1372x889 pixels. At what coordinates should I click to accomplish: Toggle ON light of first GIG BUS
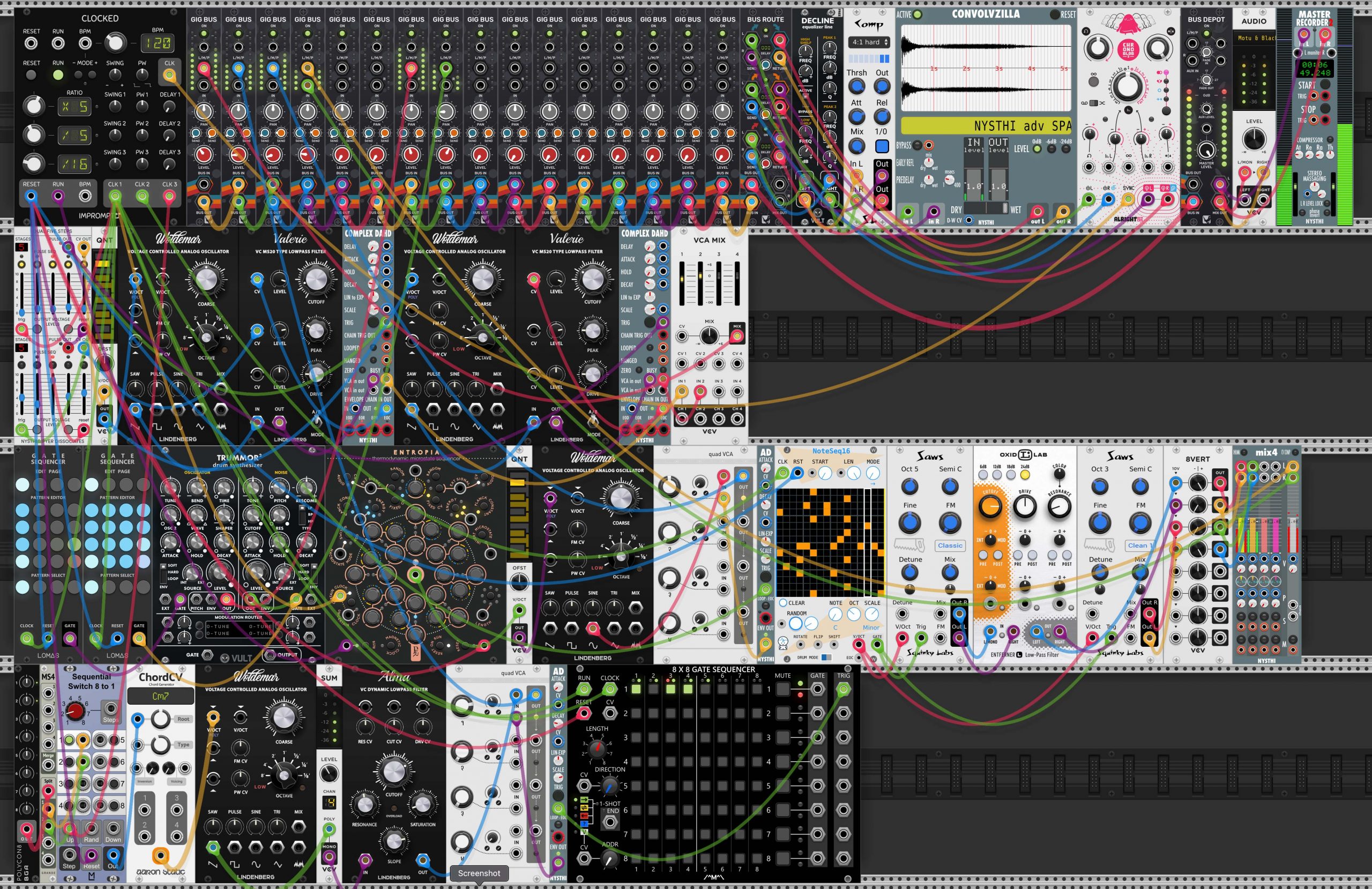[x=204, y=34]
